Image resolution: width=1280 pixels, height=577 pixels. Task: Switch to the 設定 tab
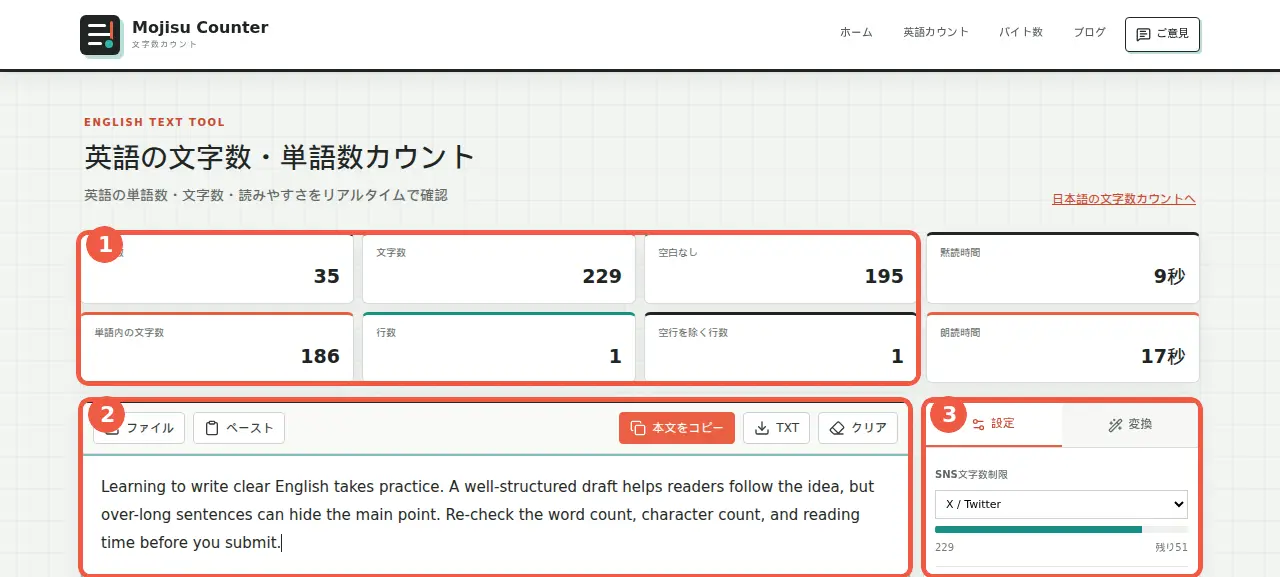pyautogui.click(x=994, y=424)
